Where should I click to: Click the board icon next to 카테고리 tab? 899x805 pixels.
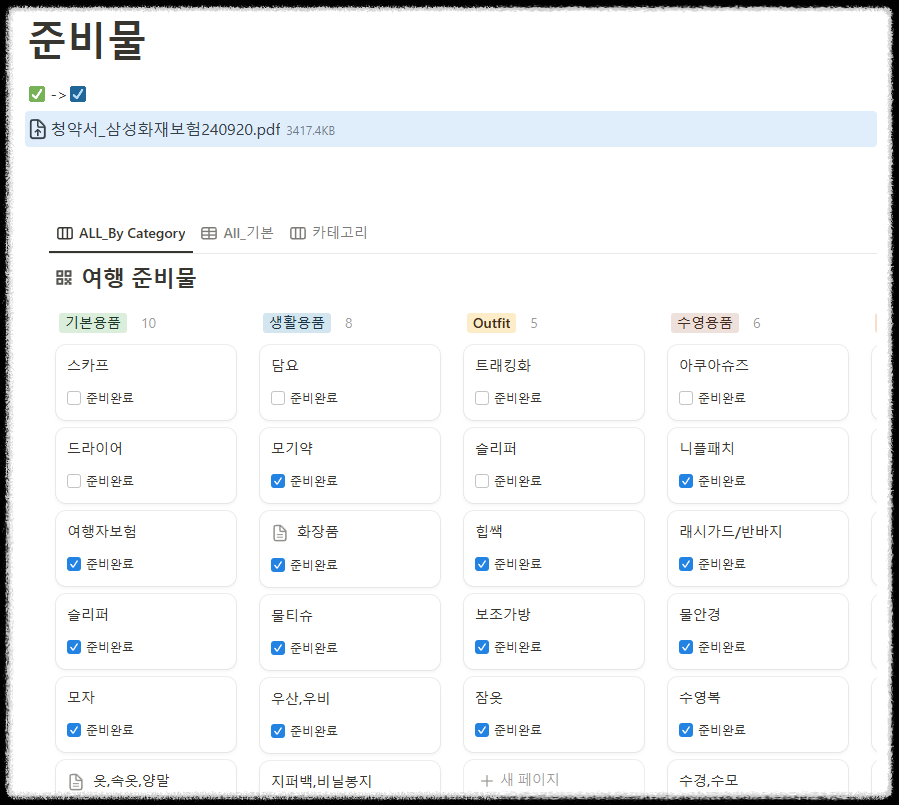(296, 233)
